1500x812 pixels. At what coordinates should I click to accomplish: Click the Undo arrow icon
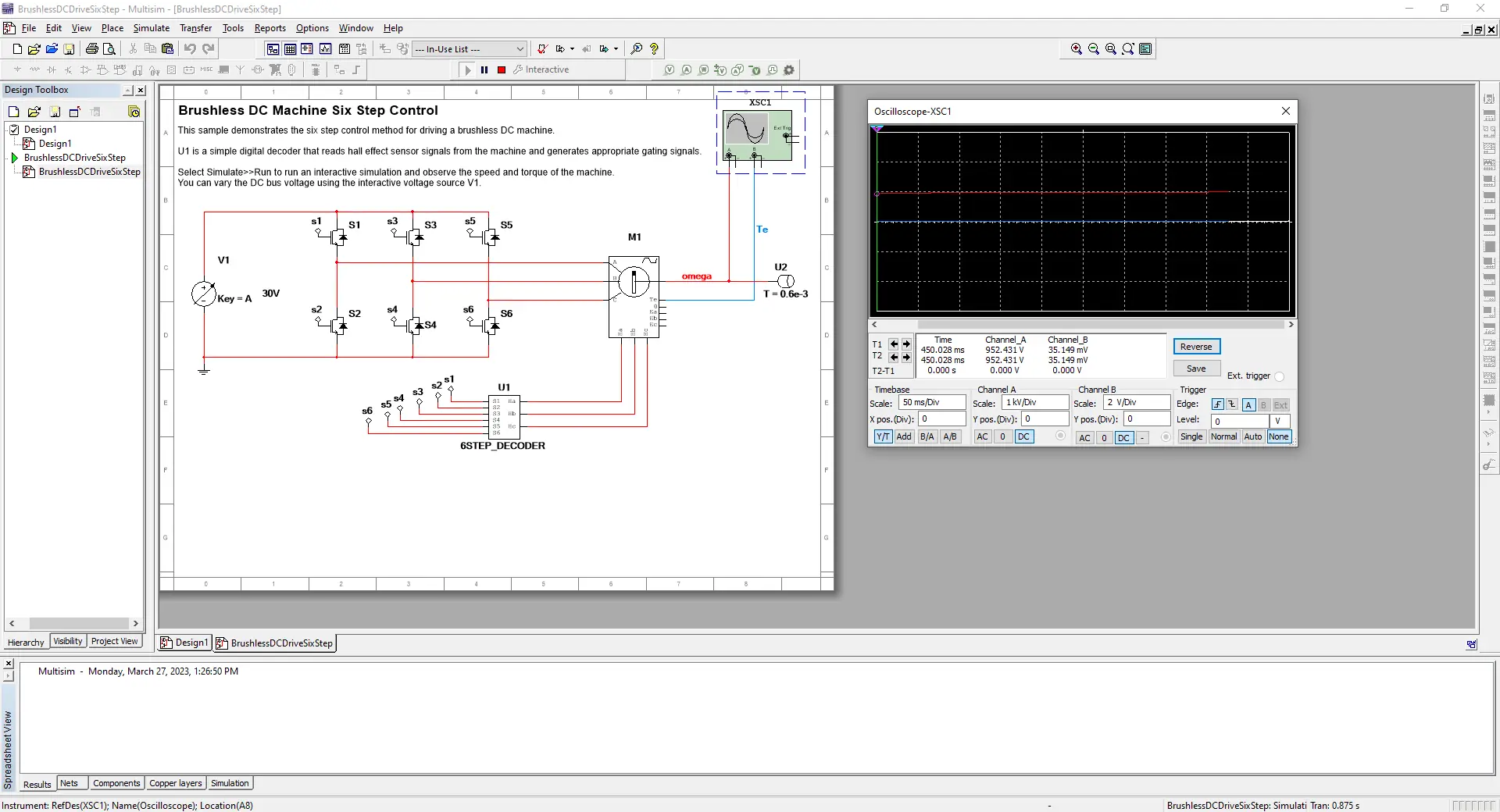190,49
